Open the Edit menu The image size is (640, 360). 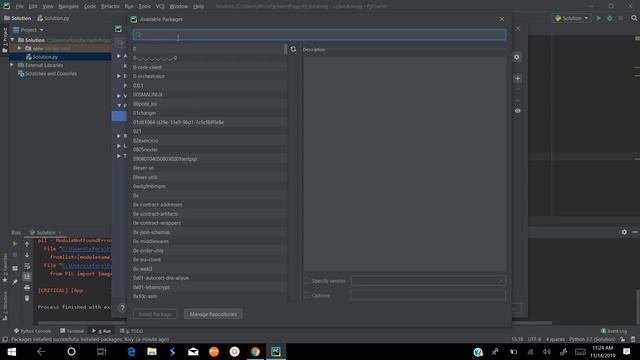coord(33,7)
